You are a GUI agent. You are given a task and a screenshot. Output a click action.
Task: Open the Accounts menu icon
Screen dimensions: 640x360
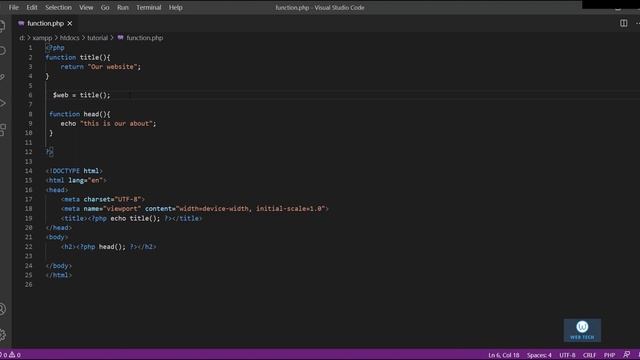(x=2, y=309)
